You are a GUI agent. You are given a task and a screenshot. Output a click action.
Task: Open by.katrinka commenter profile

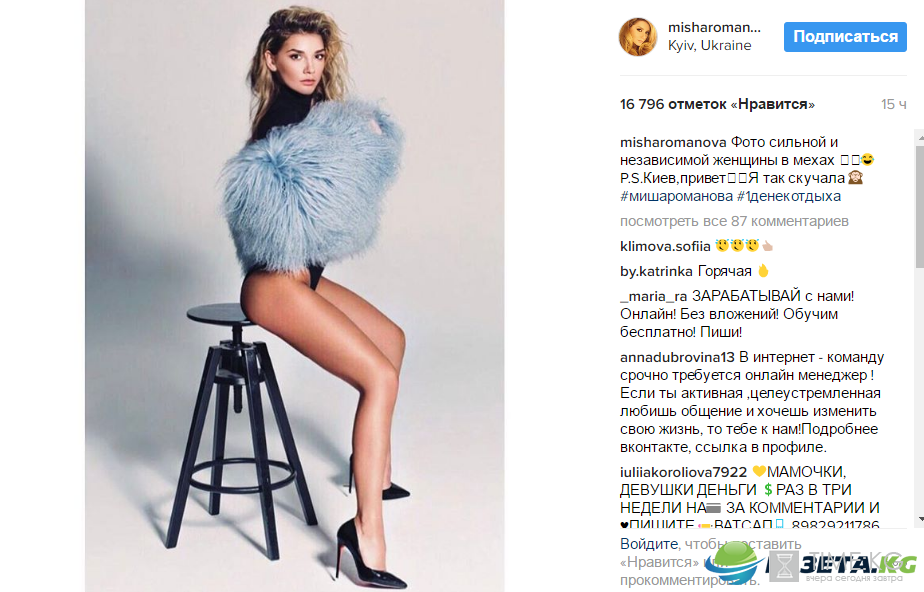(656, 272)
